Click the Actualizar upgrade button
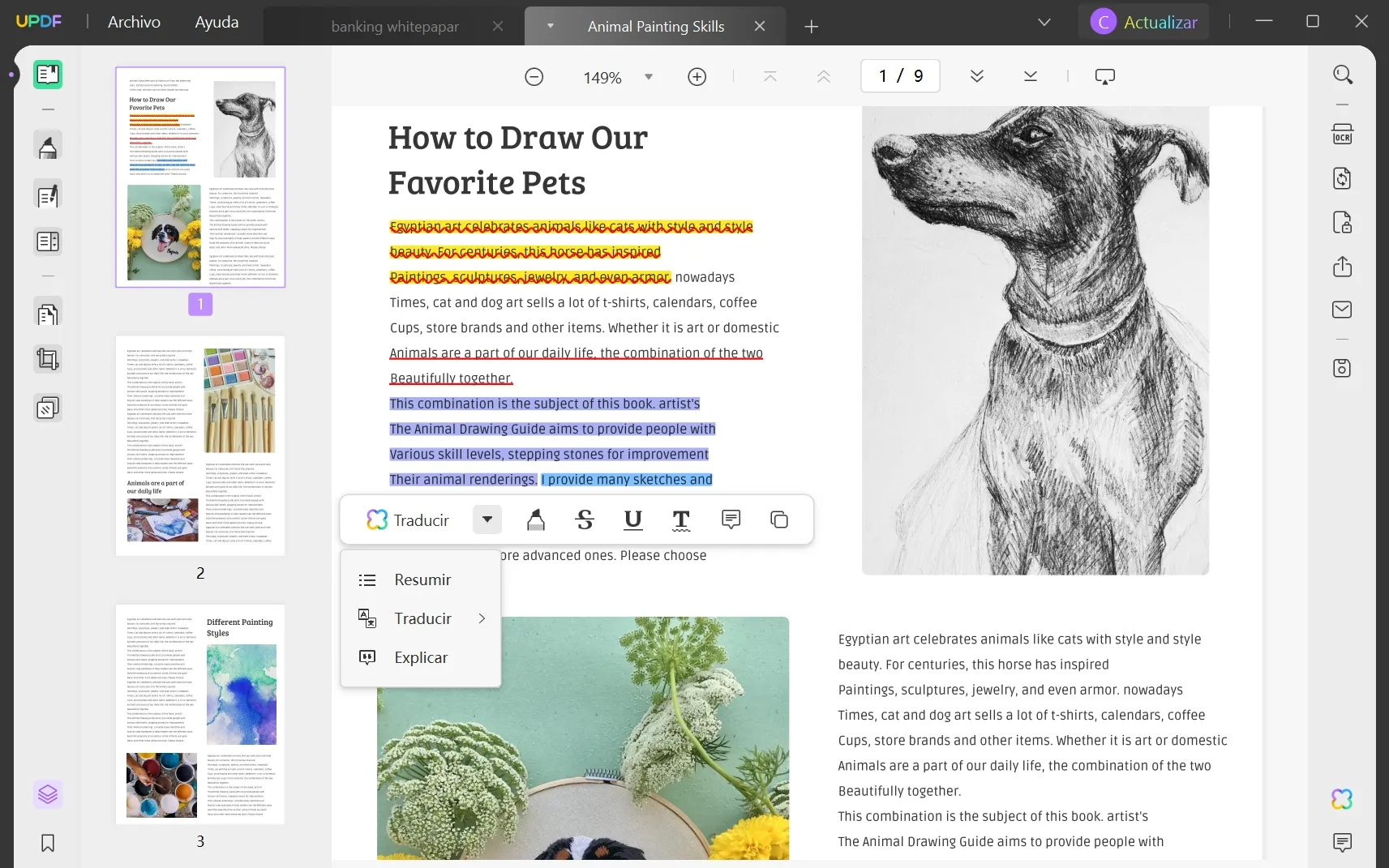The width and height of the screenshot is (1389, 868). tap(1144, 22)
